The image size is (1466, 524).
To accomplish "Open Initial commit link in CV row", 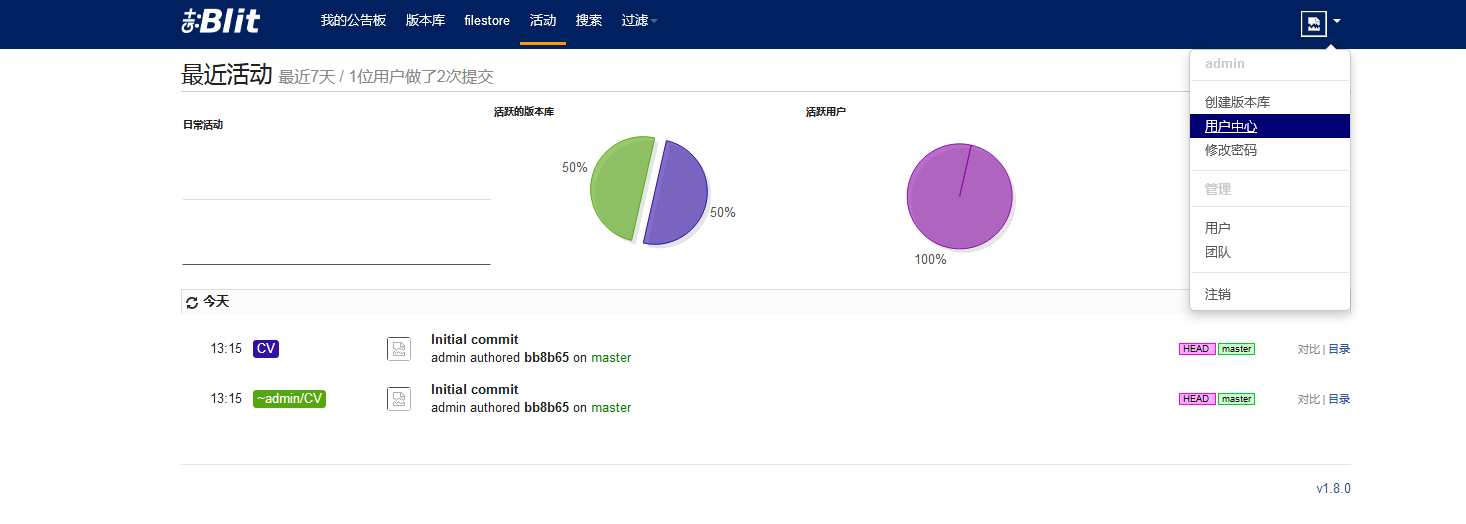I will click(475, 339).
